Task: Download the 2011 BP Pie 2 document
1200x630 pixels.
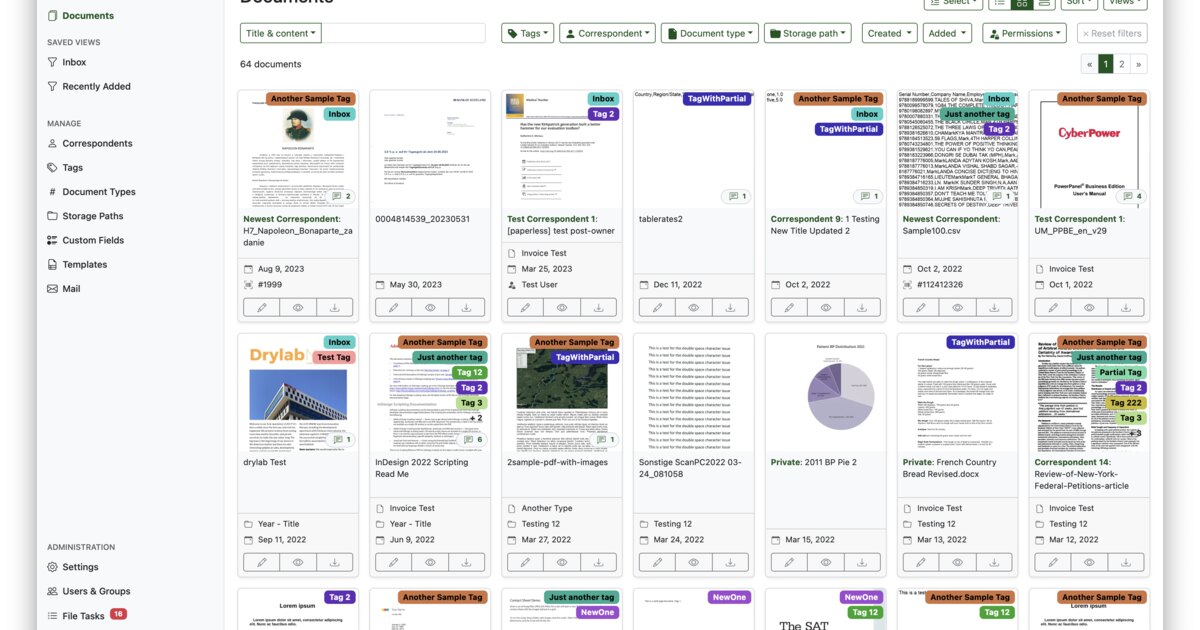Action: coord(862,562)
